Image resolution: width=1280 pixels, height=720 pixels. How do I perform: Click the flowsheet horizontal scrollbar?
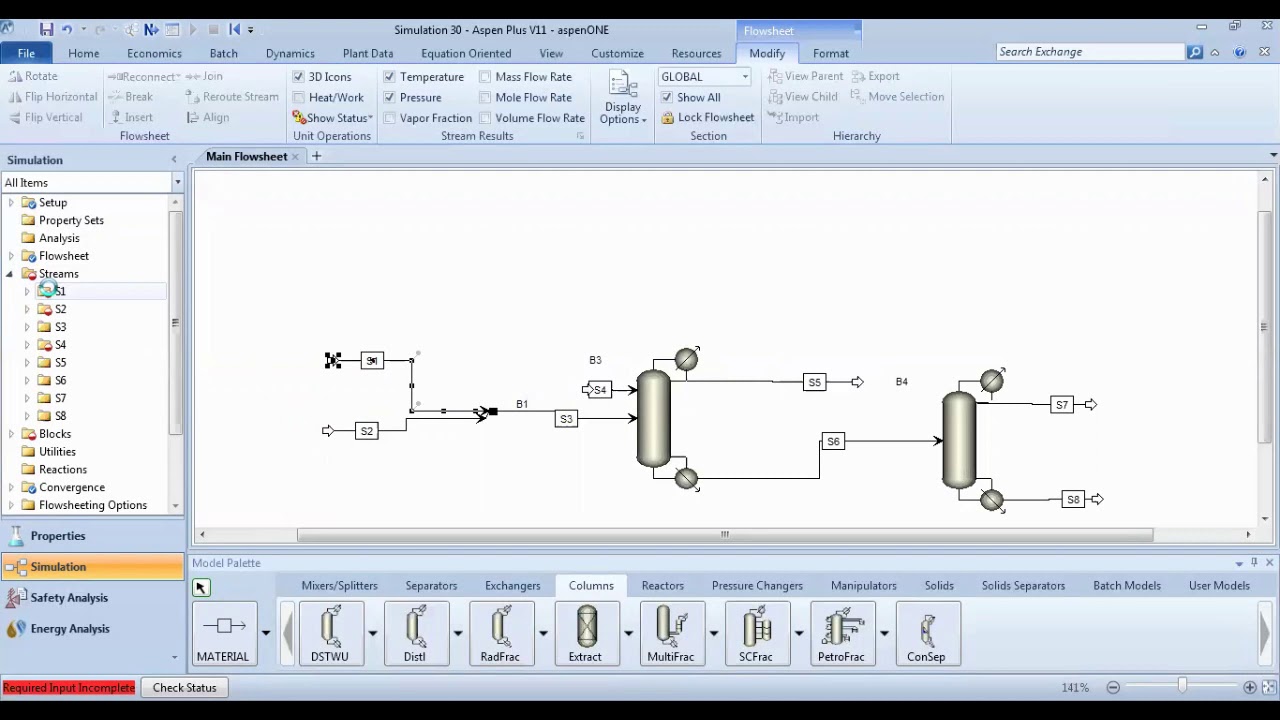[x=725, y=535]
